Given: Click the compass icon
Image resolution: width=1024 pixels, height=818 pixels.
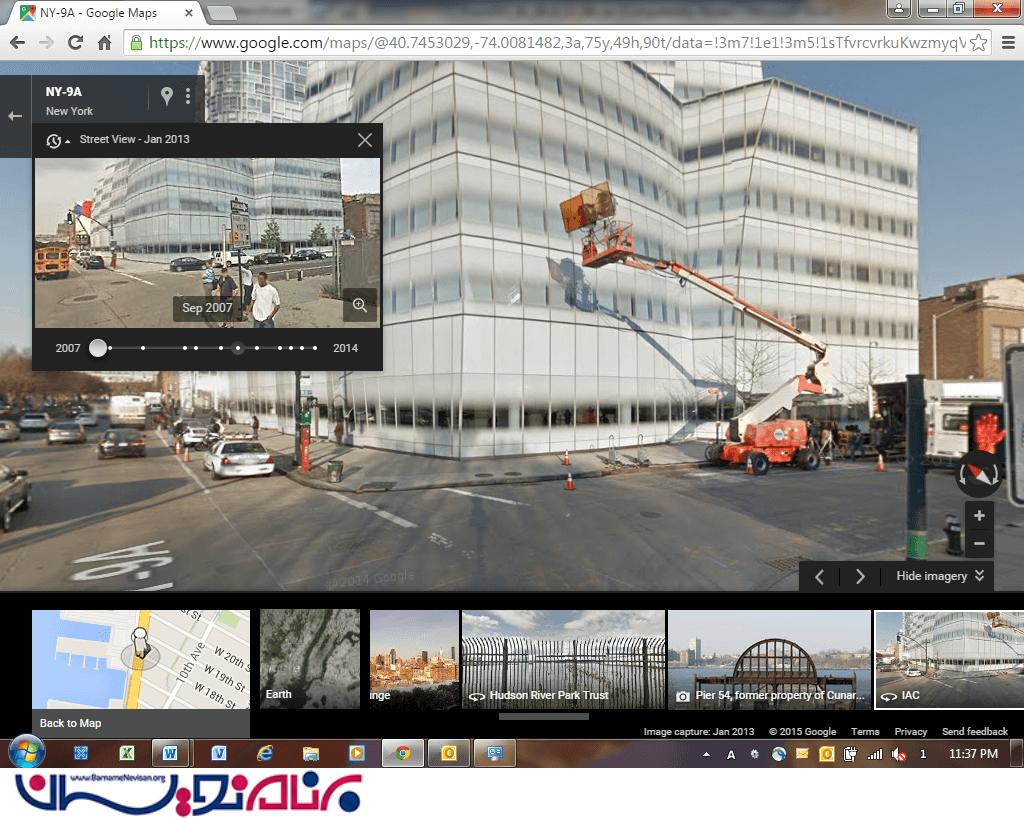Looking at the screenshot, I should point(979,473).
